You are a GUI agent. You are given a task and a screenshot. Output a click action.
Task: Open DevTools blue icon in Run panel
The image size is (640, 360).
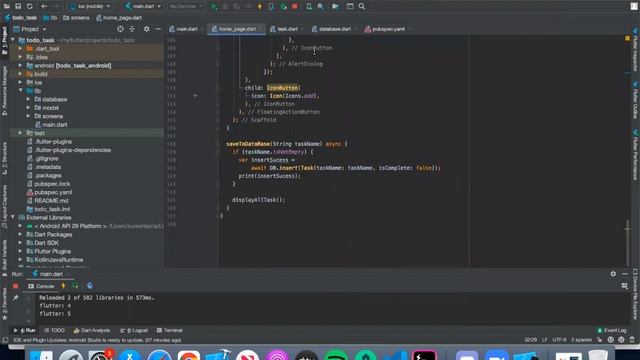coord(90,286)
